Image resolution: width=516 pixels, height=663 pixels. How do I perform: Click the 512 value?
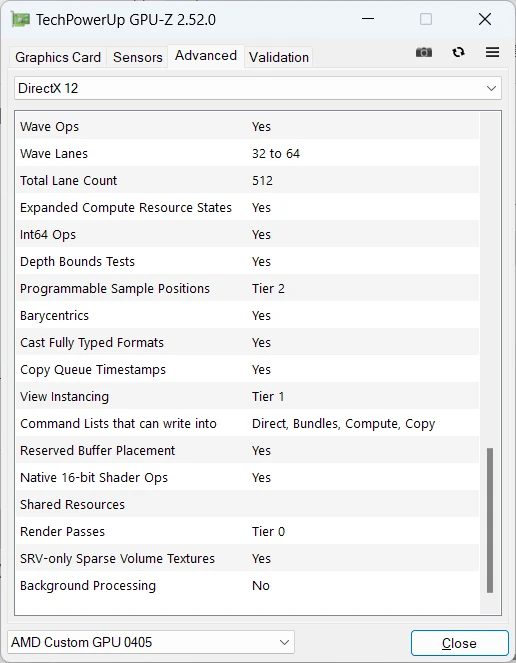coord(262,181)
